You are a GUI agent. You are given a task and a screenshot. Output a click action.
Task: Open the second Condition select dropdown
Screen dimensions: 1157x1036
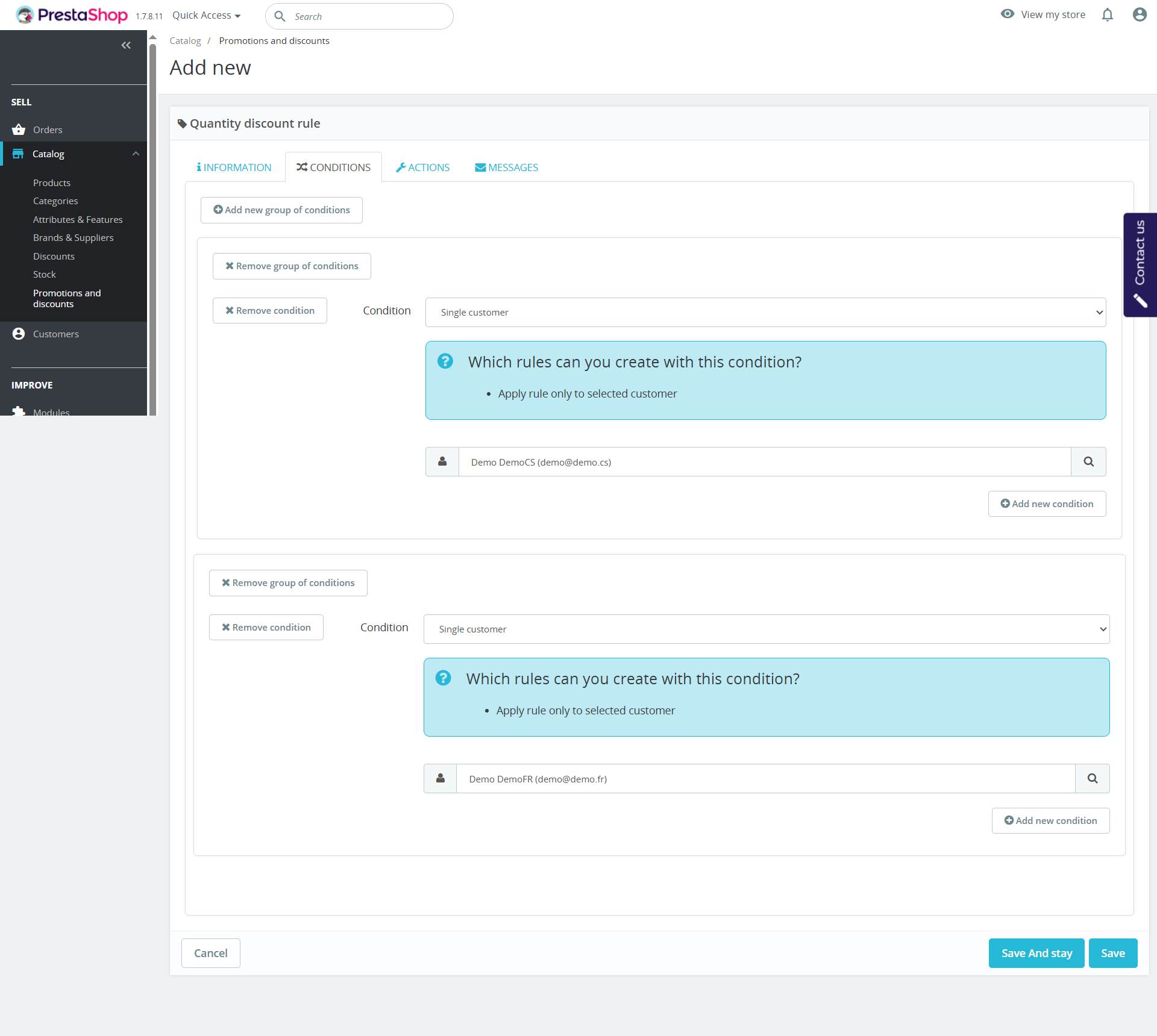click(x=766, y=629)
